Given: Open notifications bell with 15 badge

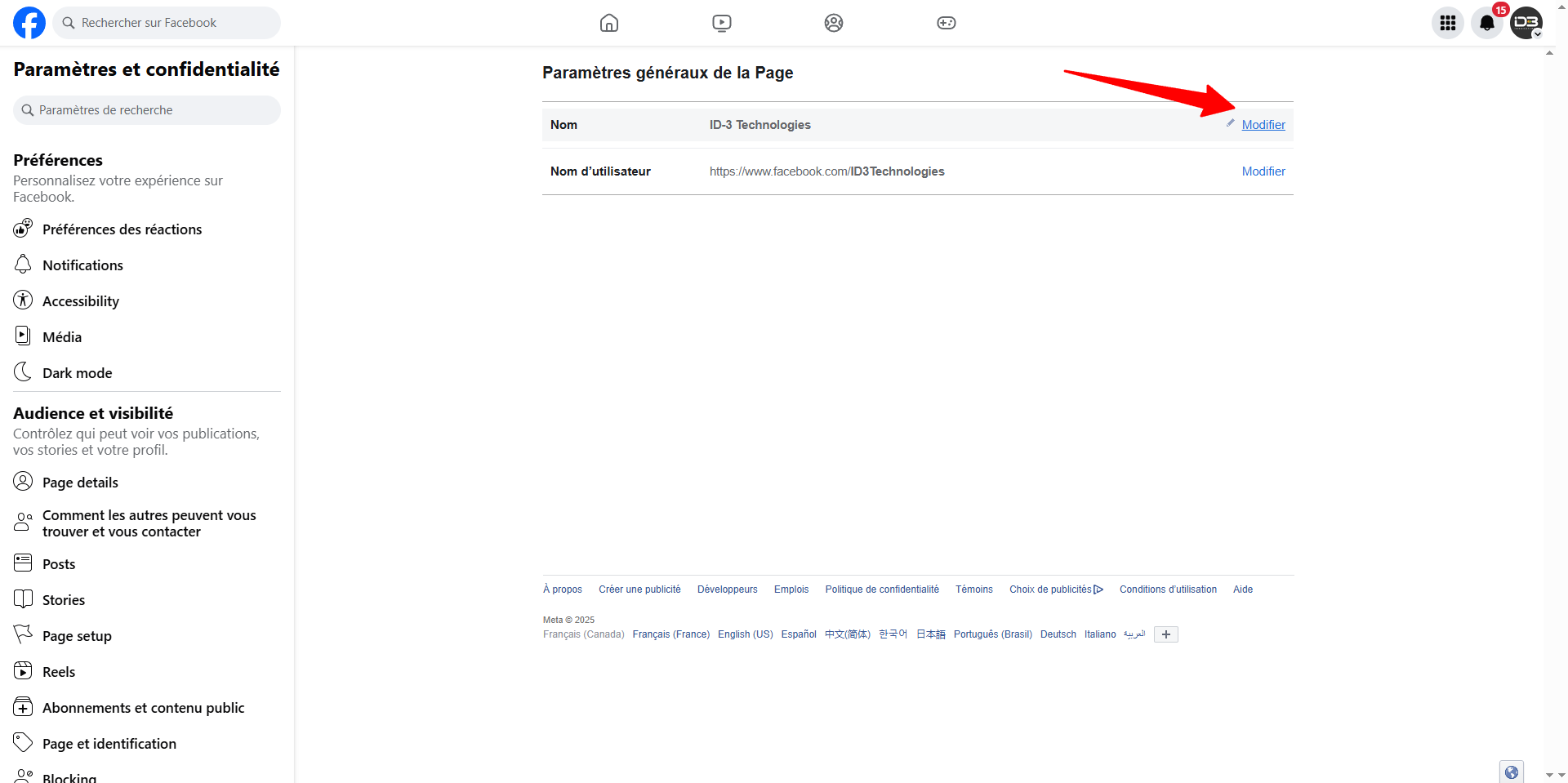Looking at the screenshot, I should pyautogui.click(x=1487, y=23).
